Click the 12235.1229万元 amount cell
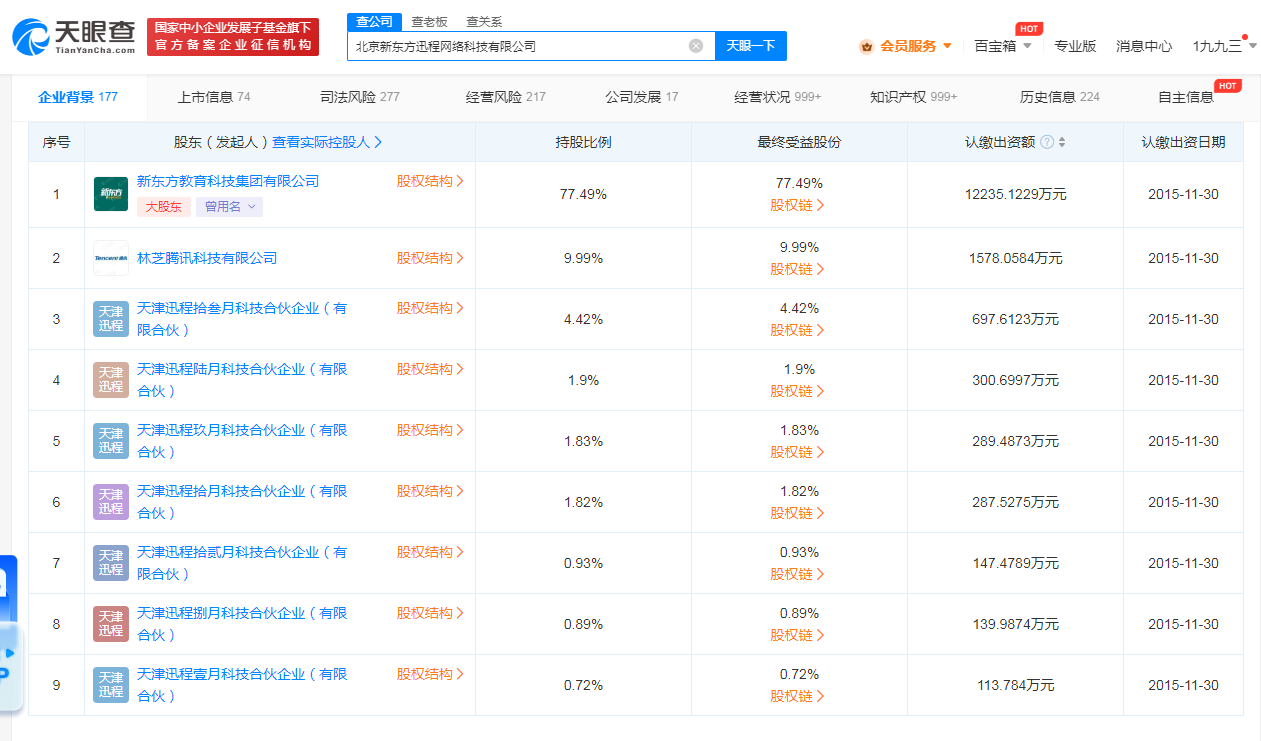 coord(1015,194)
